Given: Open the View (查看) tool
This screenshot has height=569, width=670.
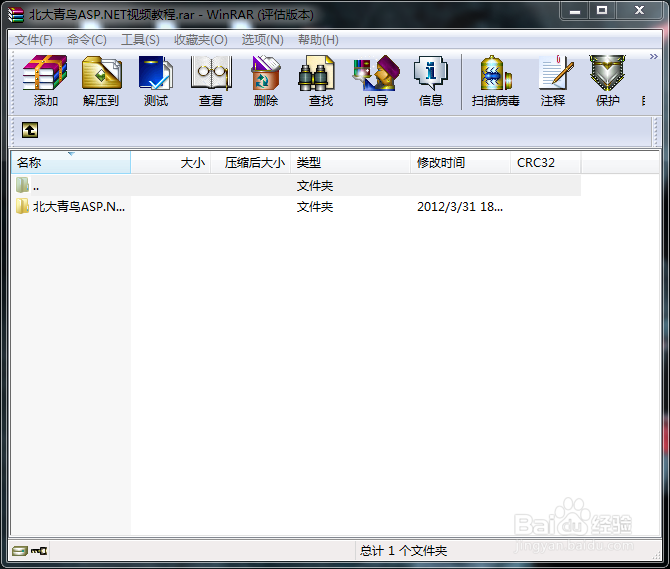Looking at the screenshot, I should (x=211, y=81).
